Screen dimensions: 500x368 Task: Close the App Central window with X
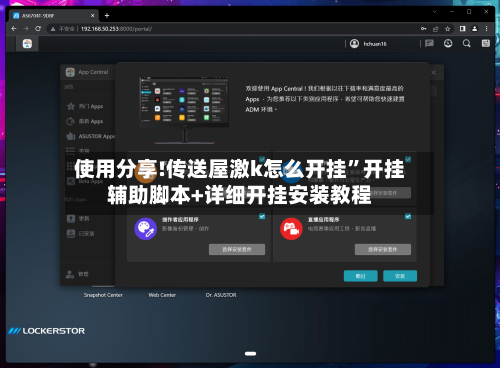click(433, 72)
